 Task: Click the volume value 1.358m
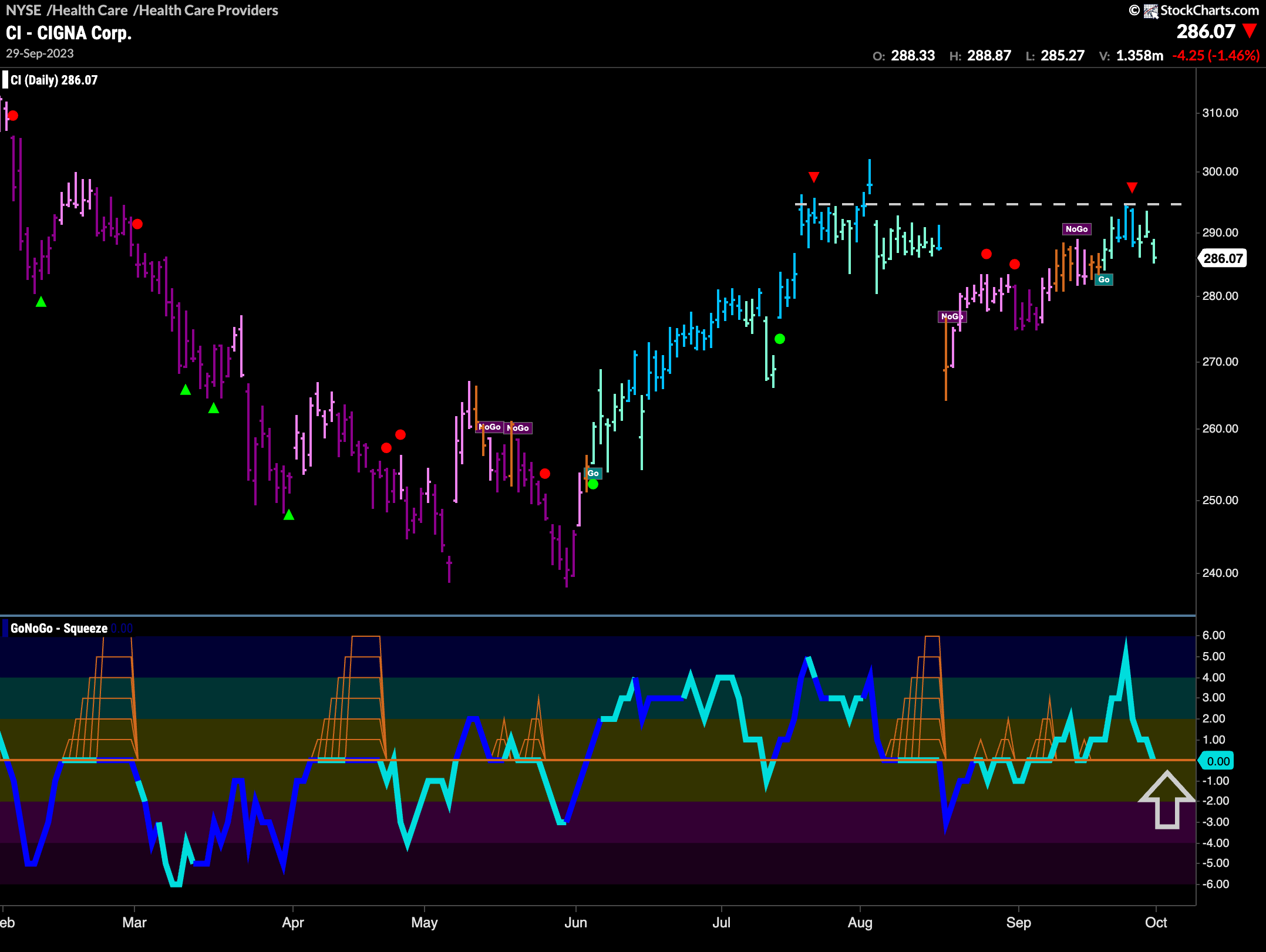[x=1140, y=56]
